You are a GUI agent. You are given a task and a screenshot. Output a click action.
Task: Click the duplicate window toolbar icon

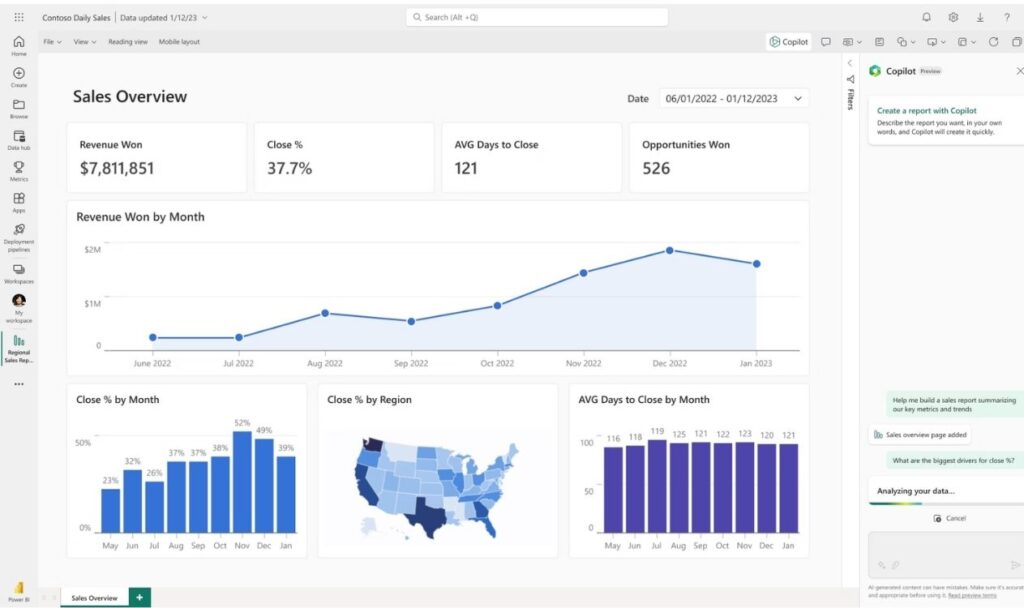coord(1017,42)
